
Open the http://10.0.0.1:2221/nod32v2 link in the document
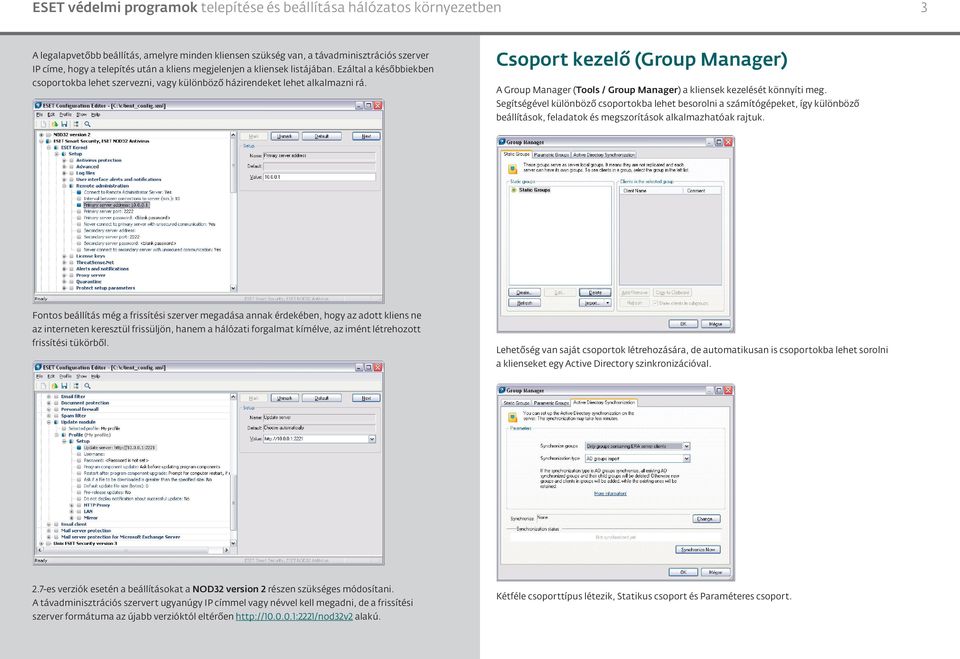[294, 616]
